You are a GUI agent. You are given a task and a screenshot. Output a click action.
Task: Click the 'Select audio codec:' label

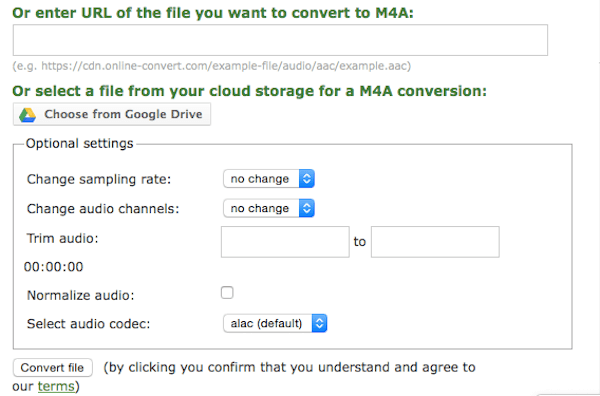(x=88, y=324)
